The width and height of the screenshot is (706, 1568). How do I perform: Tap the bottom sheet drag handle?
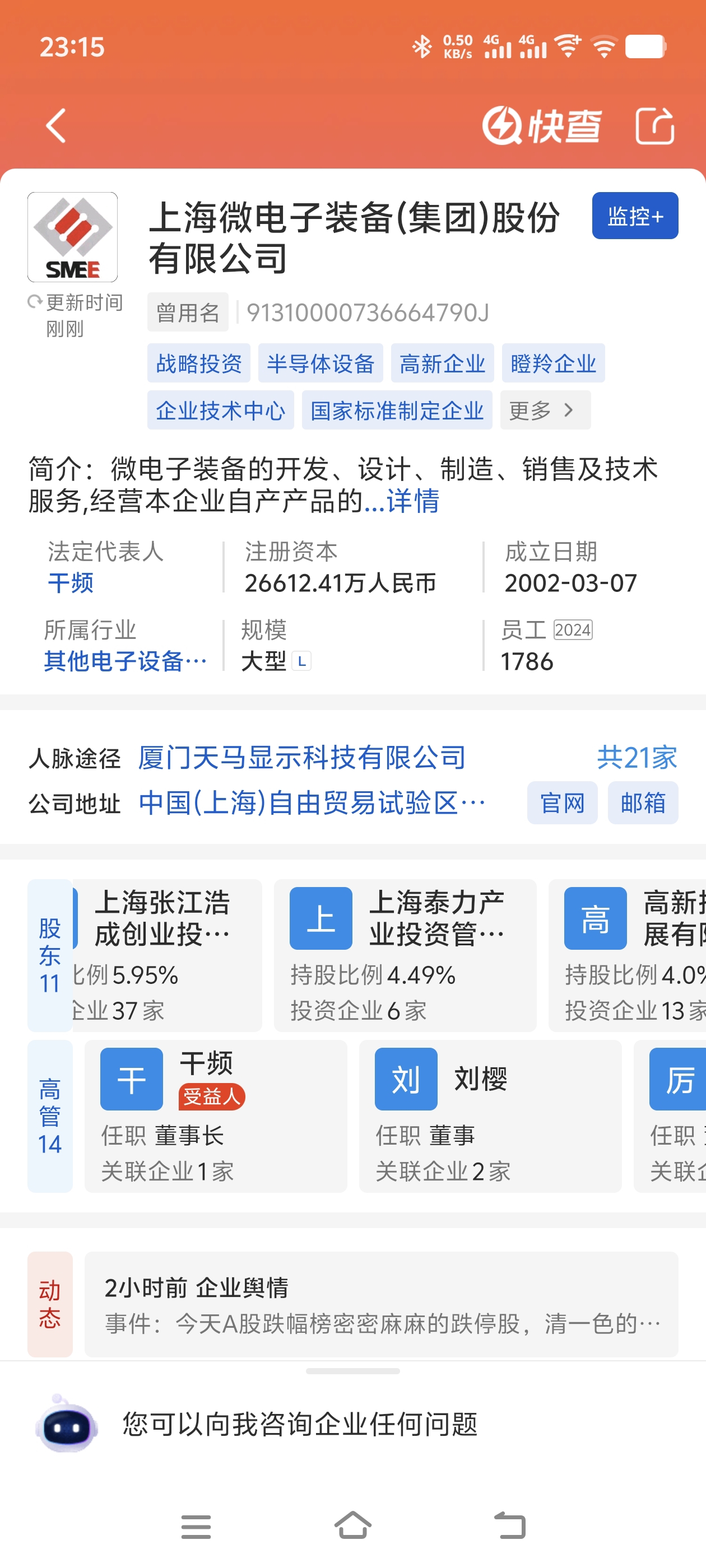tap(352, 1371)
